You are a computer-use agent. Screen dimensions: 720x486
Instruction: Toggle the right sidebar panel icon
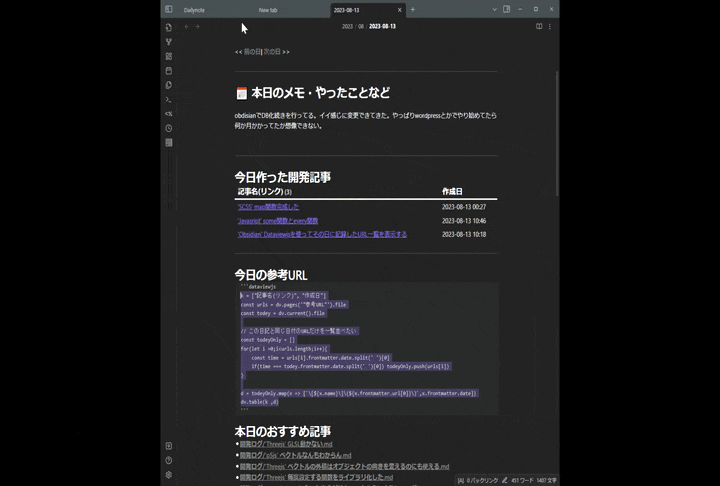tap(506, 9)
